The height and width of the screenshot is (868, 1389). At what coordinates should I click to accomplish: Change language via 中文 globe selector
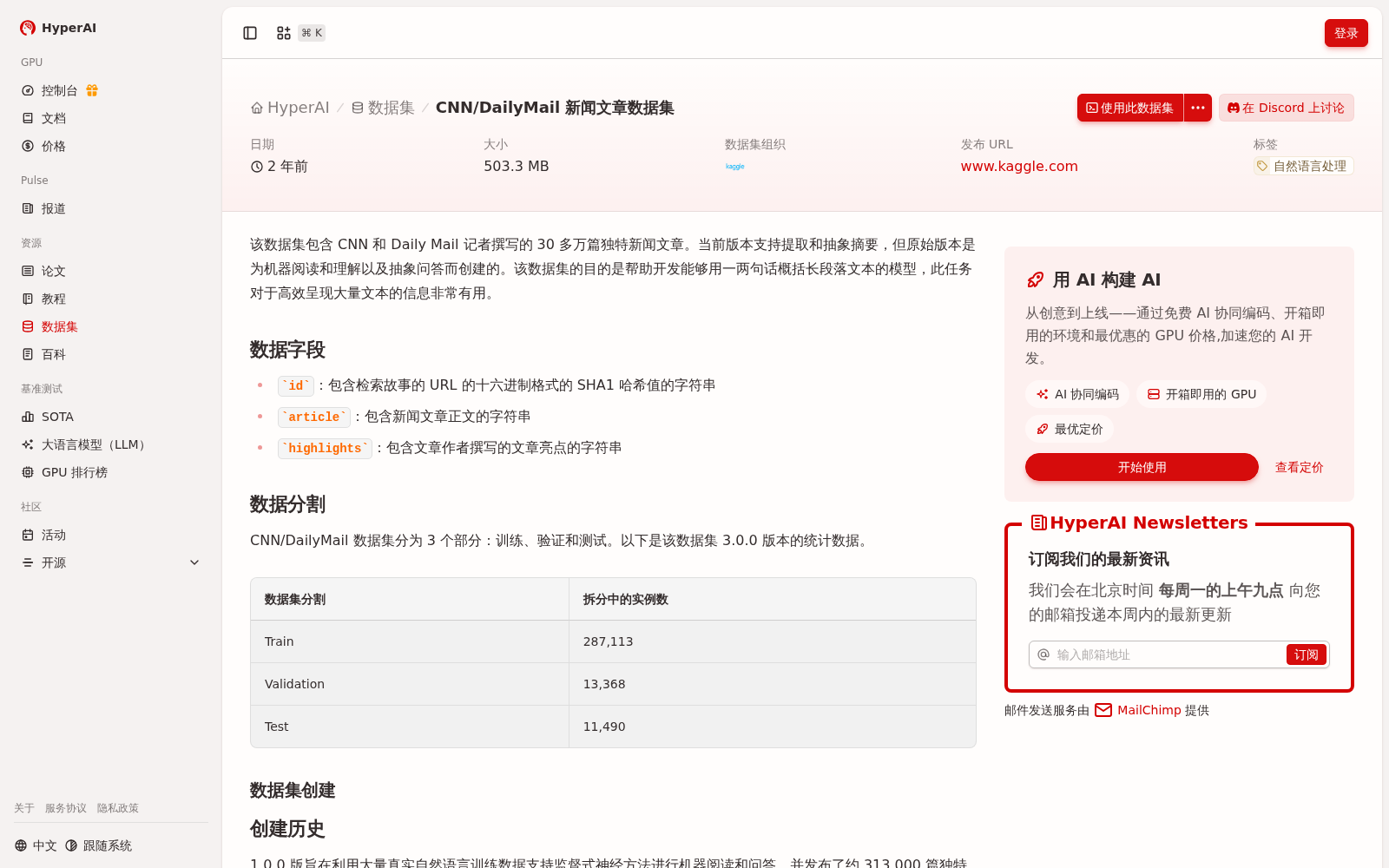[x=36, y=845]
